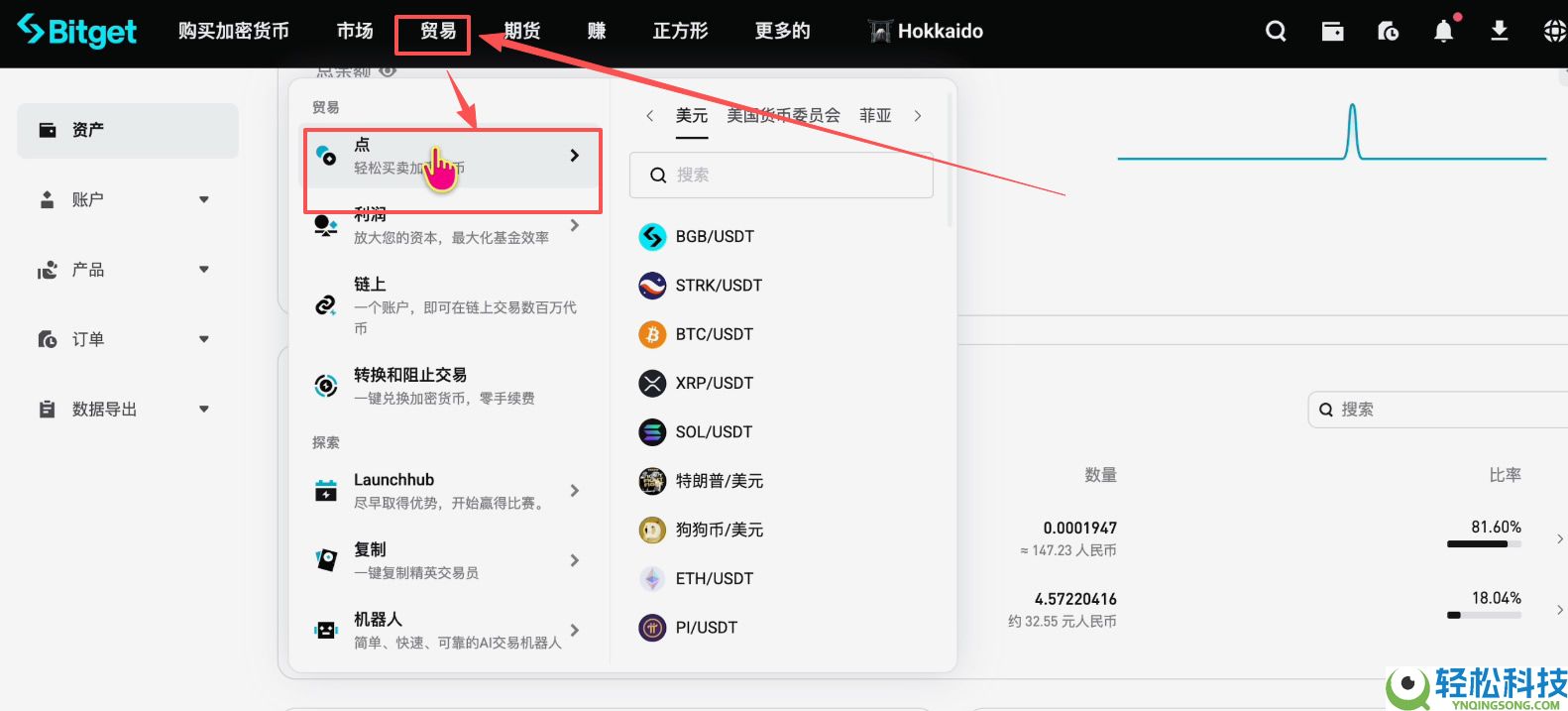Open the 更多的 menu
Image resolution: width=1568 pixels, height=711 pixels.
click(x=782, y=32)
